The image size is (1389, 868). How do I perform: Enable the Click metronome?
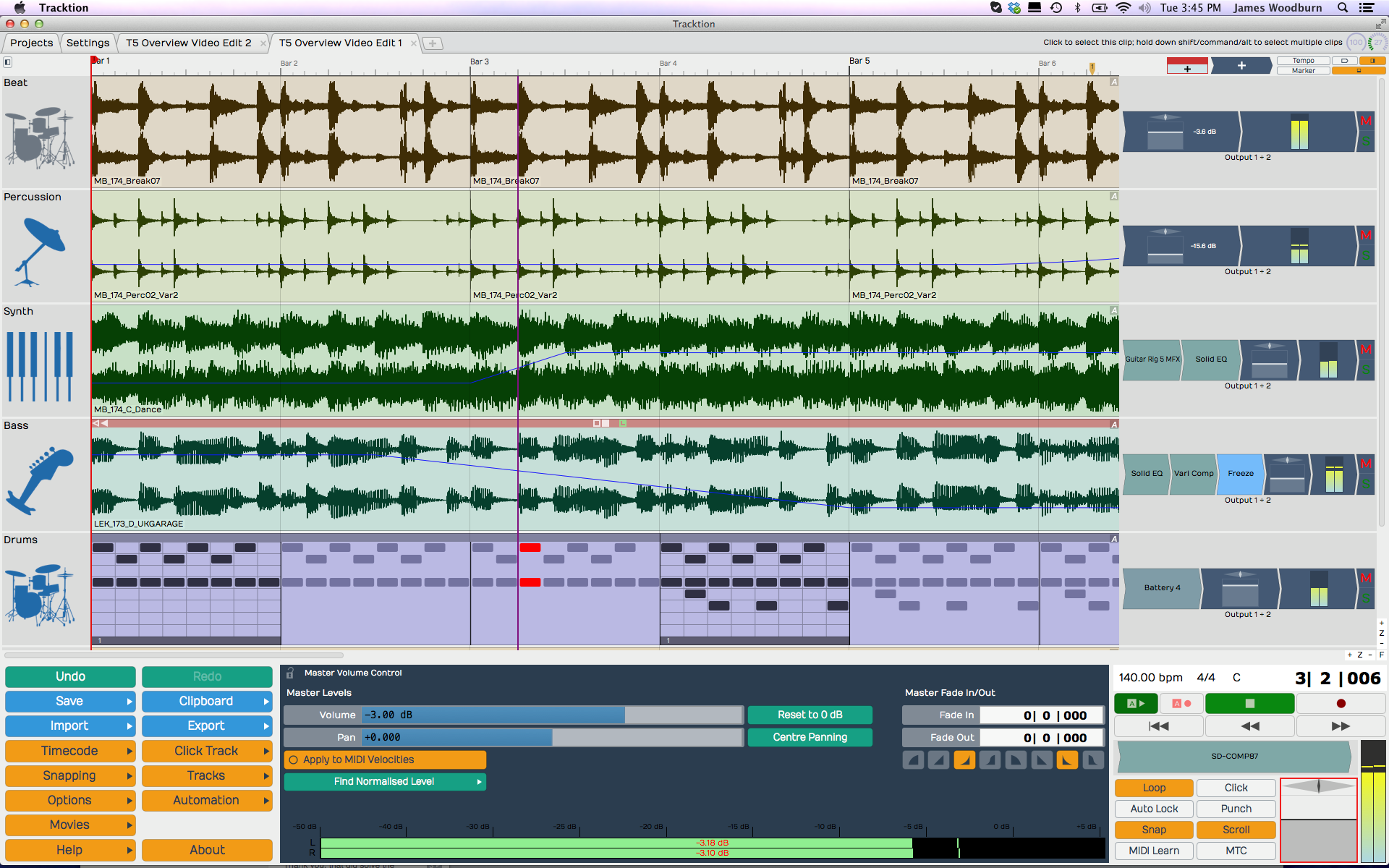tap(1236, 788)
